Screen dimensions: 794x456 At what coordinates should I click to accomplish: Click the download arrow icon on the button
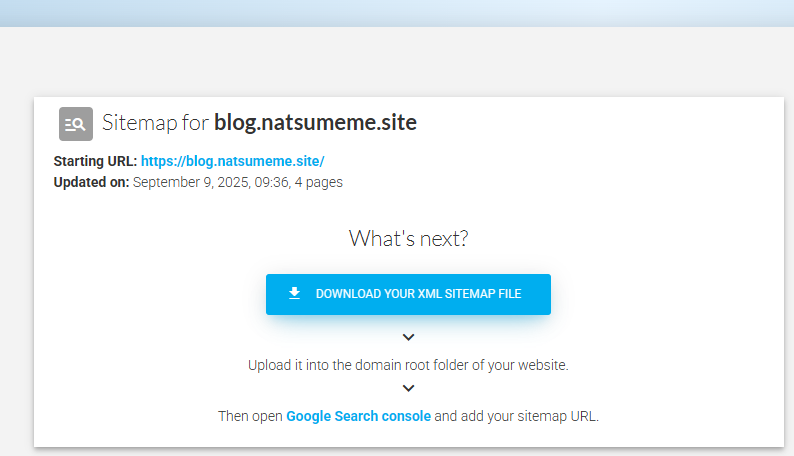(x=294, y=293)
